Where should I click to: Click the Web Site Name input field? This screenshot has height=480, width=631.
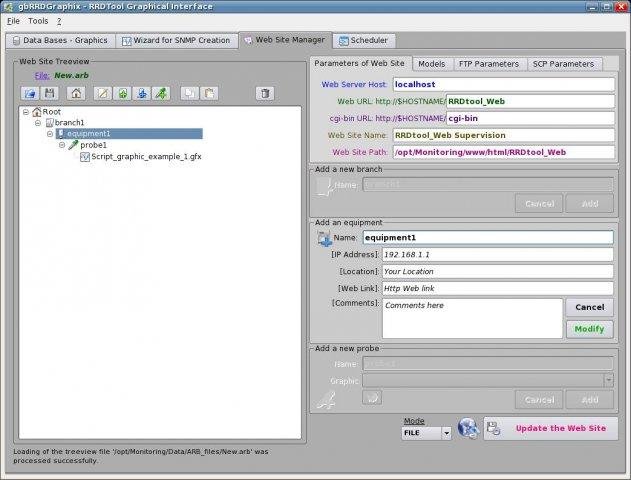[504, 135]
